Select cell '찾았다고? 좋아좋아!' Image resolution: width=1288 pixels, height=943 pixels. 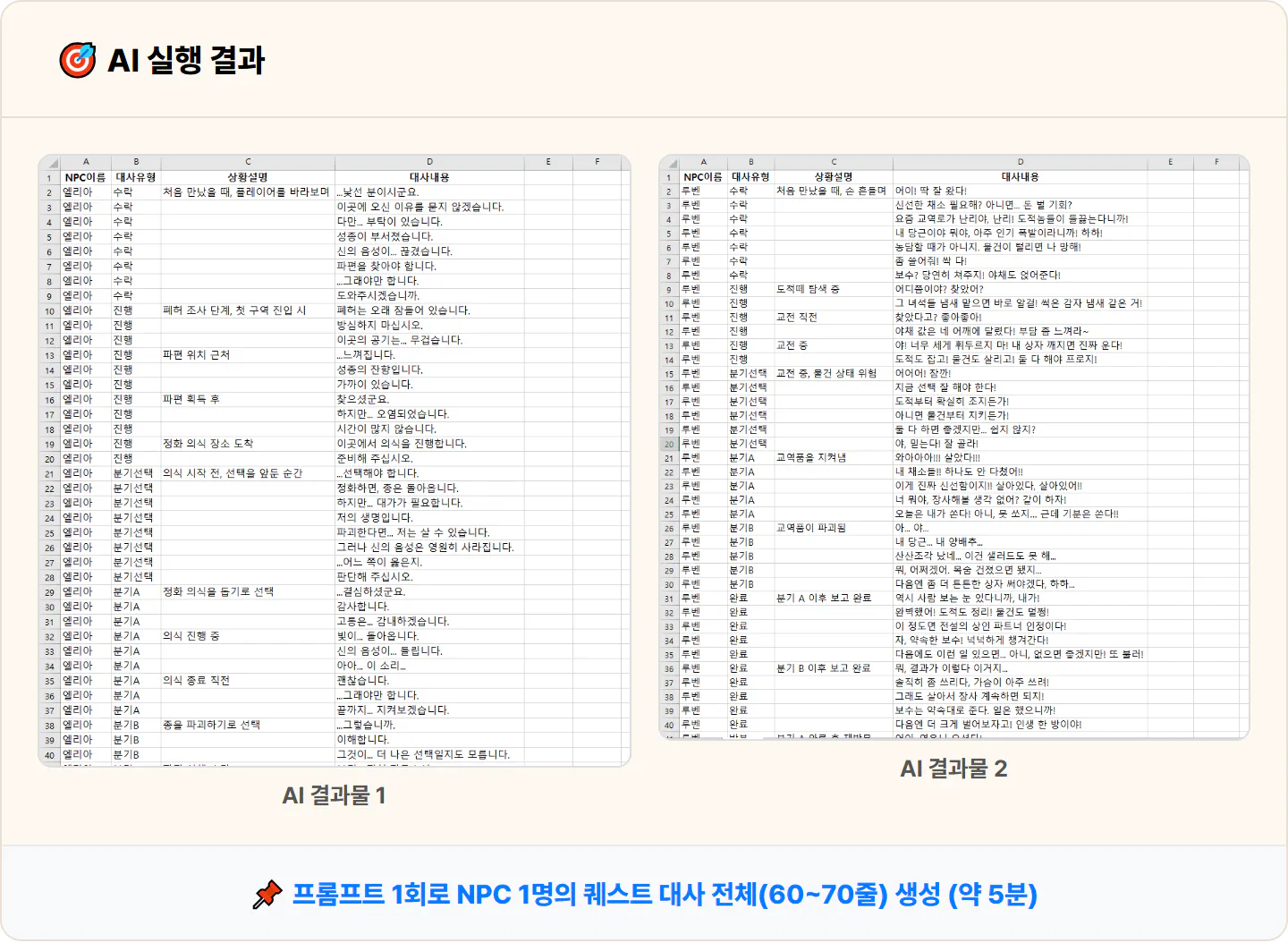click(x=1021, y=317)
